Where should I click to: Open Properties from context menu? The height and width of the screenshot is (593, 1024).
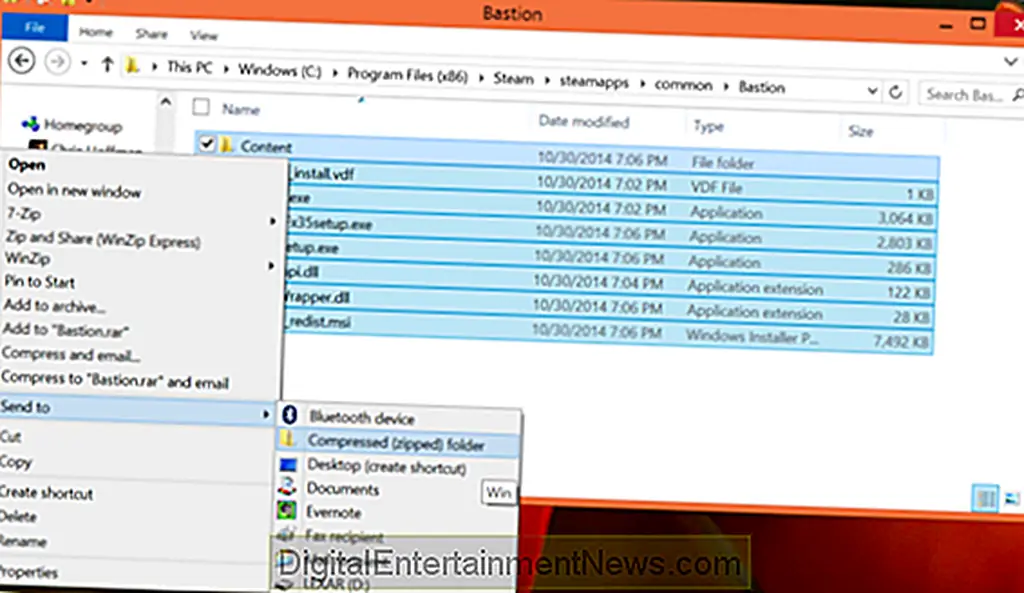click(29, 572)
